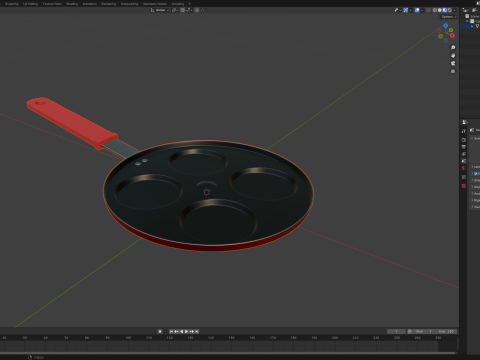This screenshot has height=360, width=480.
Task: Select the highlighted object row in outliner
Action: (470, 26)
